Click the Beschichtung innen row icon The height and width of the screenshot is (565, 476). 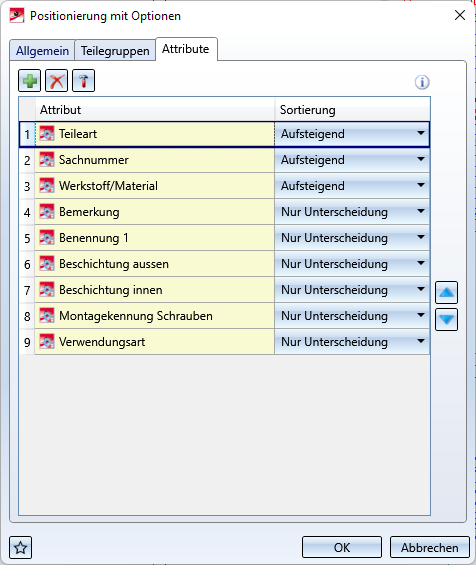pos(47,289)
